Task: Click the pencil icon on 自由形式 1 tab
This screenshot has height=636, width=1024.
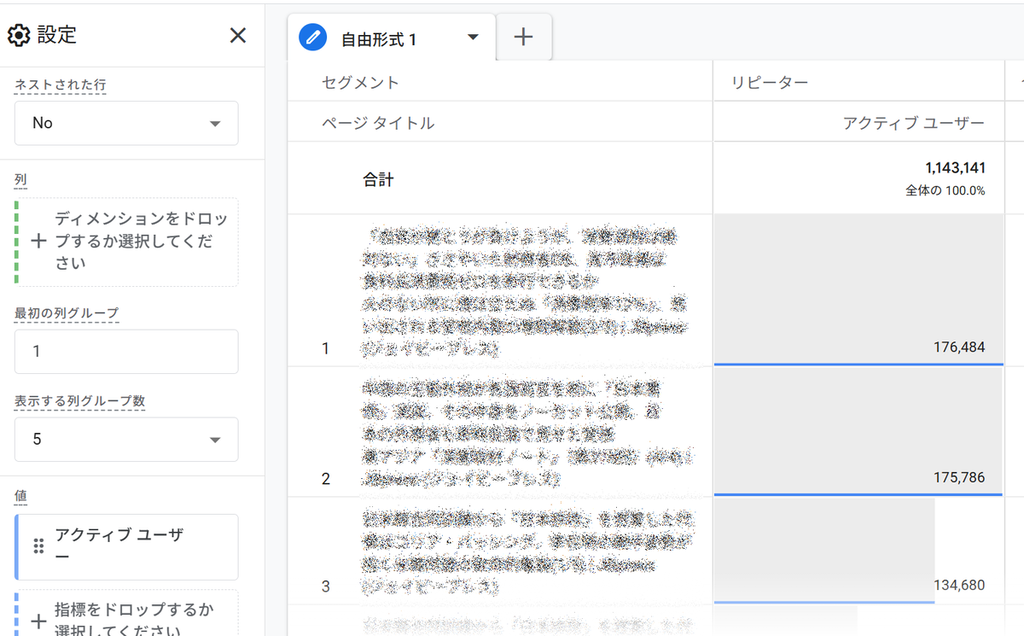Action: pyautogui.click(x=313, y=37)
